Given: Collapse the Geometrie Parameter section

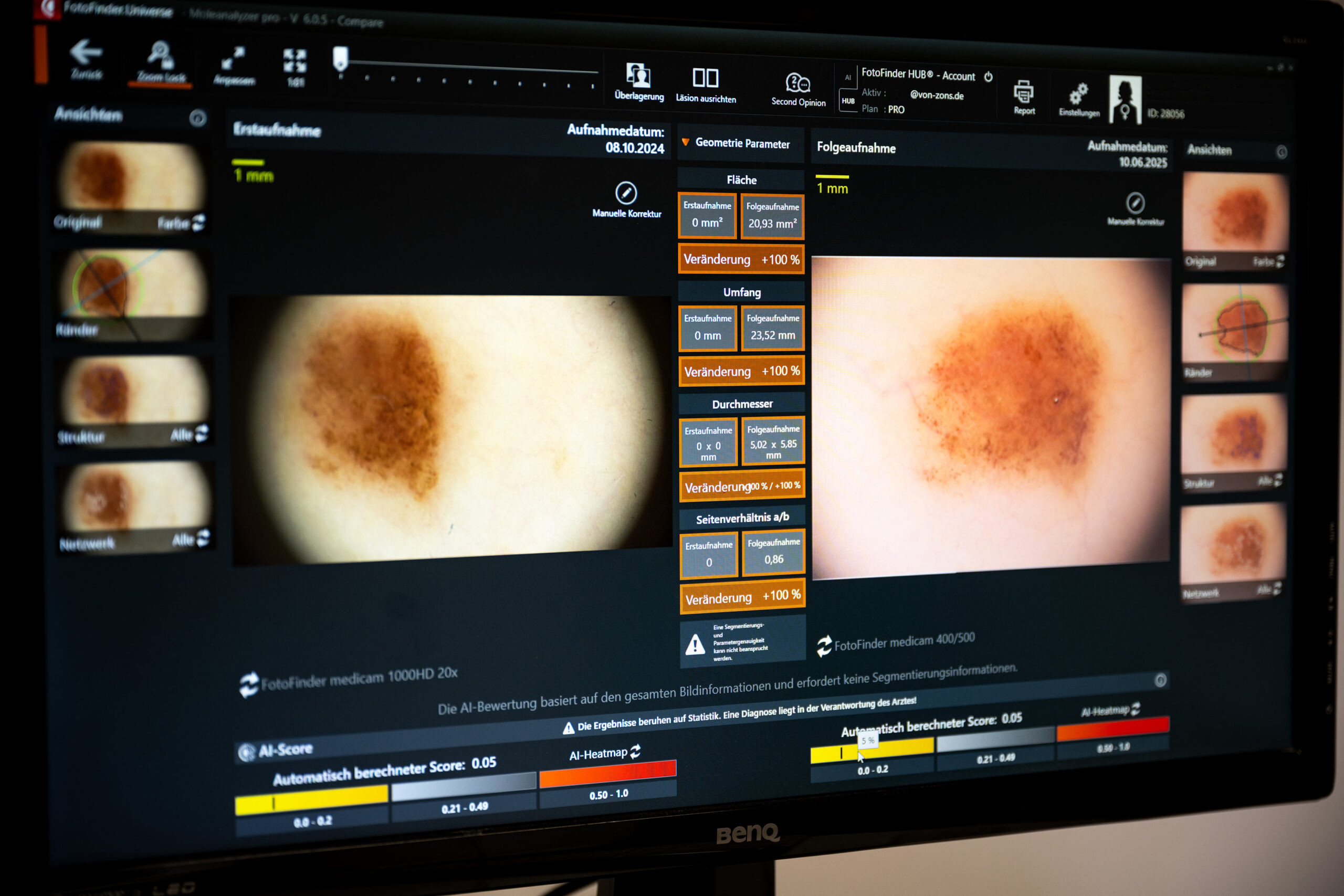Looking at the screenshot, I should click(686, 142).
